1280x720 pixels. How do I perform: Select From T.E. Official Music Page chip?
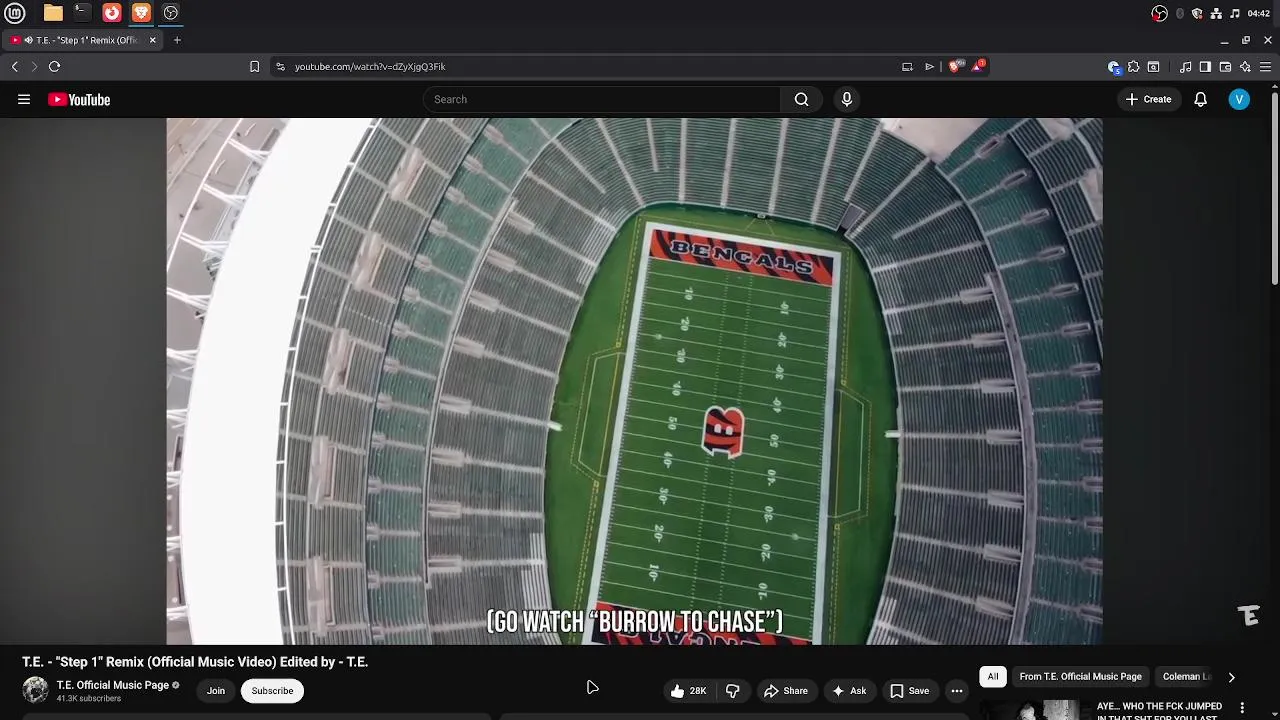tap(1080, 677)
